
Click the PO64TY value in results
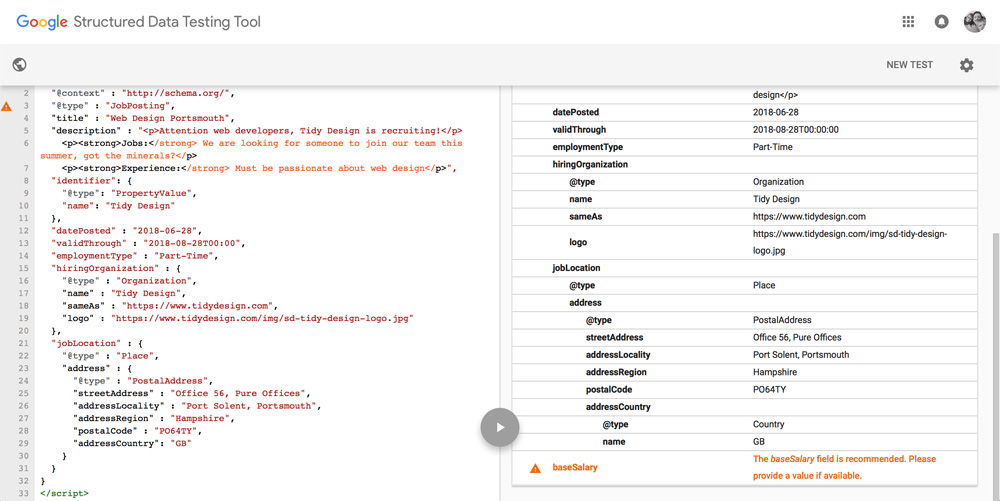(770, 389)
